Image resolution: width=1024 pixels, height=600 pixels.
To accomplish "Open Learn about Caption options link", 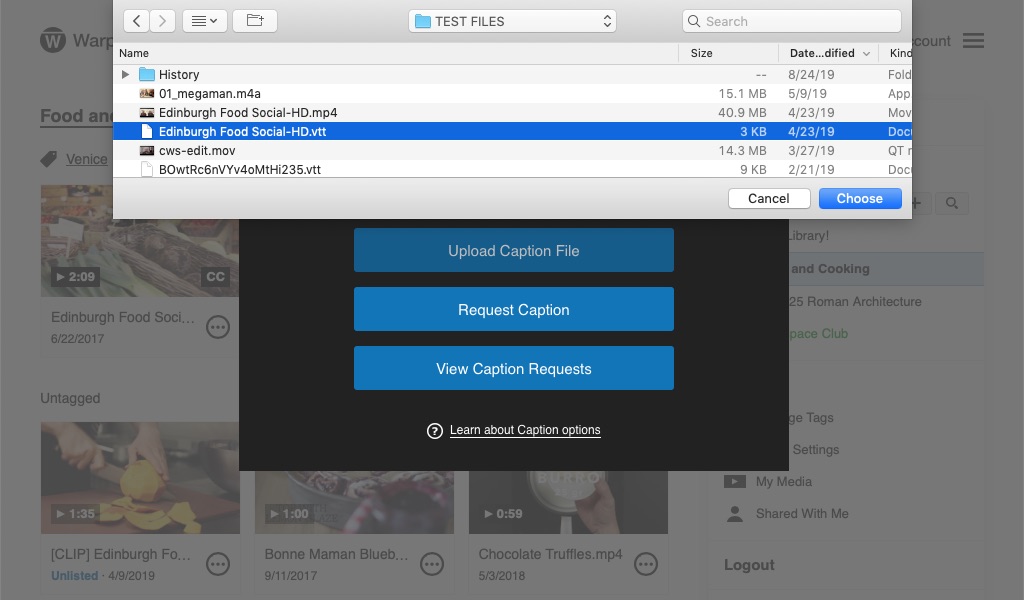I will [x=525, y=430].
